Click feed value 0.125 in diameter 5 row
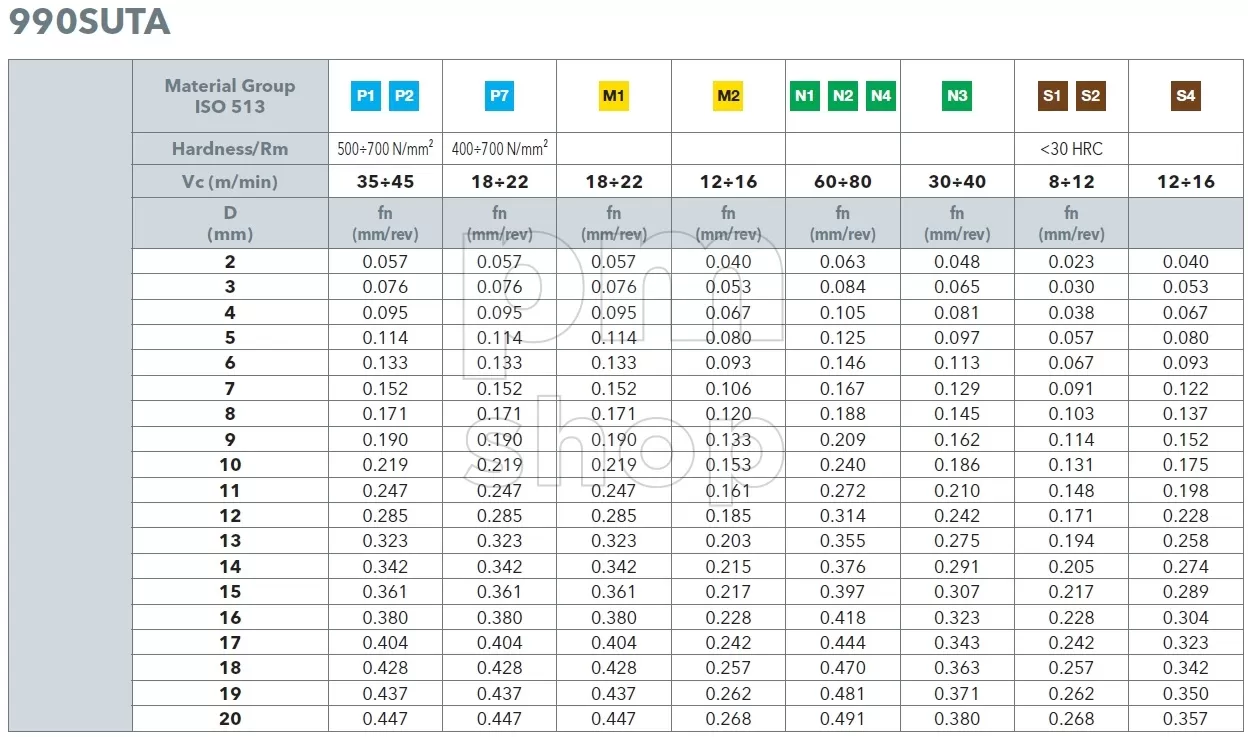Viewport: 1248px width, 737px height. [x=843, y=338]
